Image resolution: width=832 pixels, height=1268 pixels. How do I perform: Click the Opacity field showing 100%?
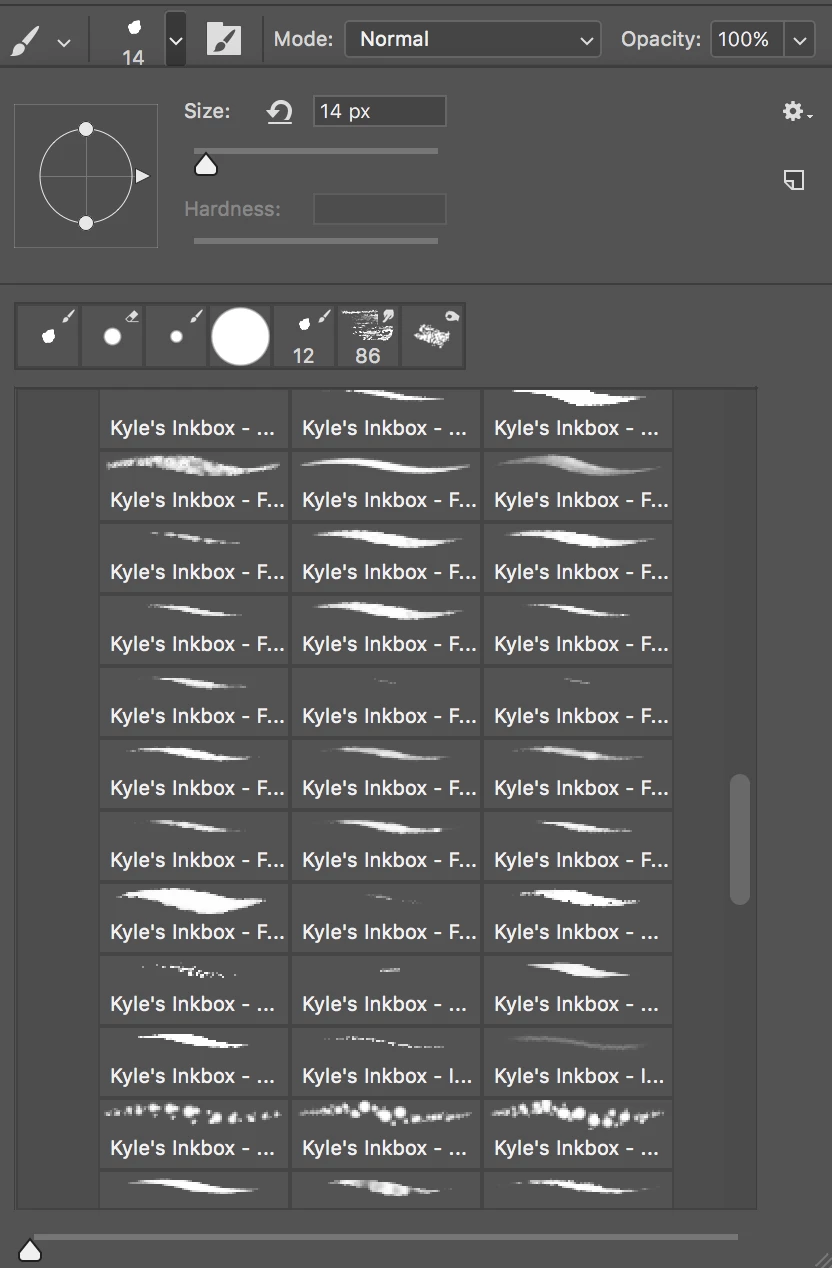[747, 40]
